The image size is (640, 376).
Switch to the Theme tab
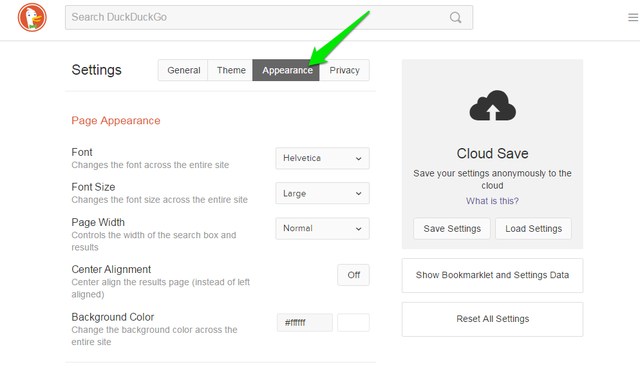[x=231, y=70]
